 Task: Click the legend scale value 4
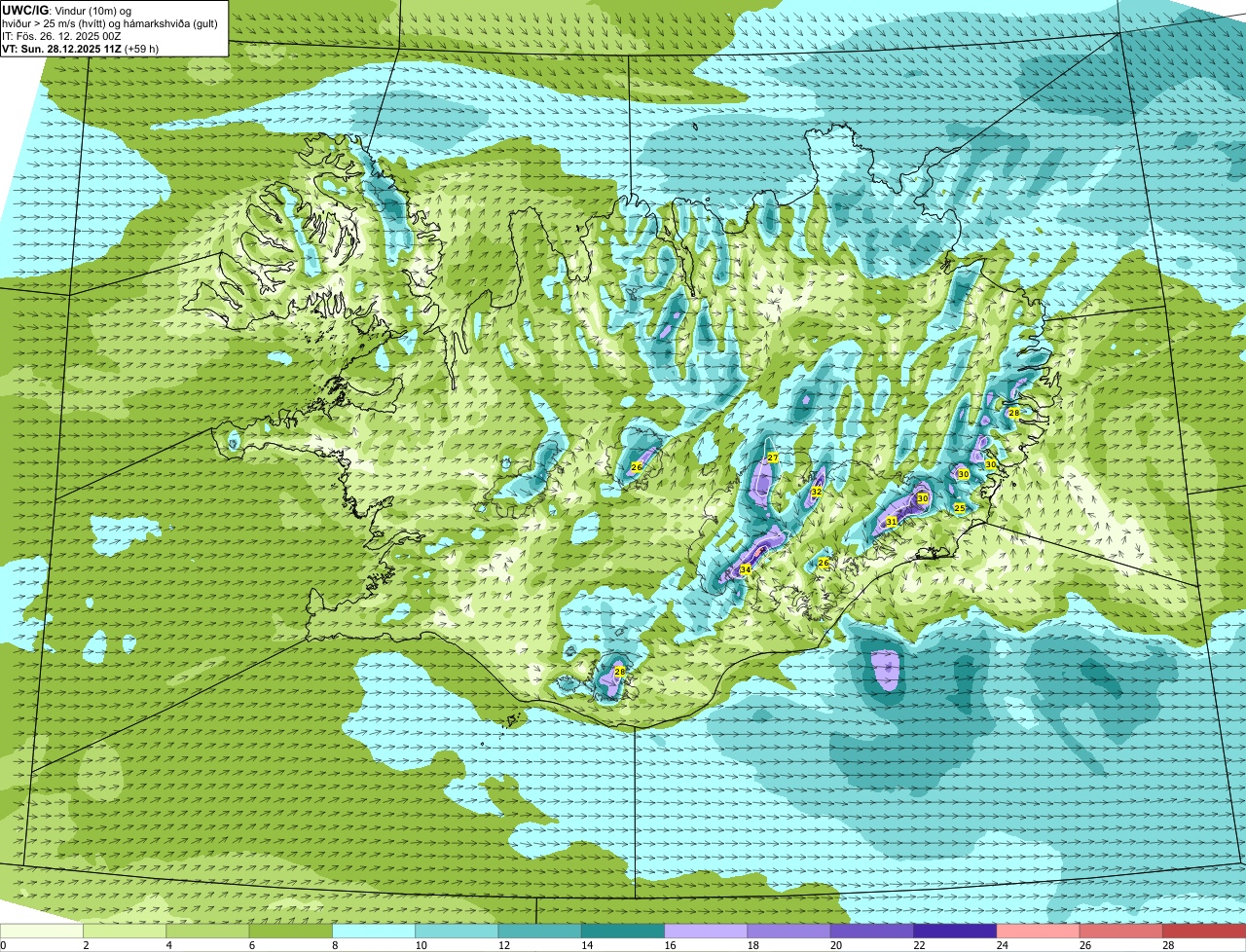pos(169,945)
